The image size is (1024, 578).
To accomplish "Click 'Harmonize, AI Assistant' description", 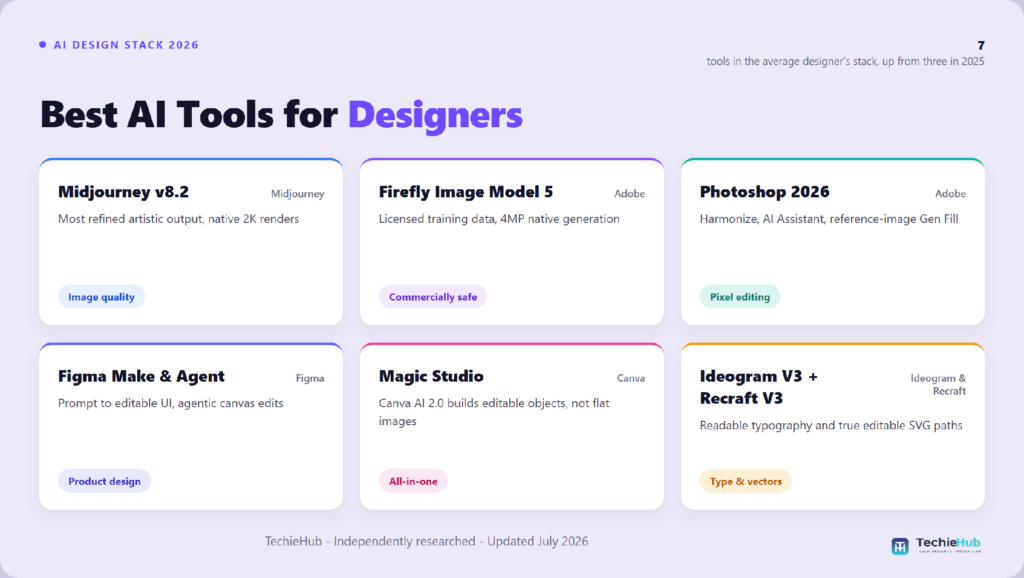I will click(829, 219).
